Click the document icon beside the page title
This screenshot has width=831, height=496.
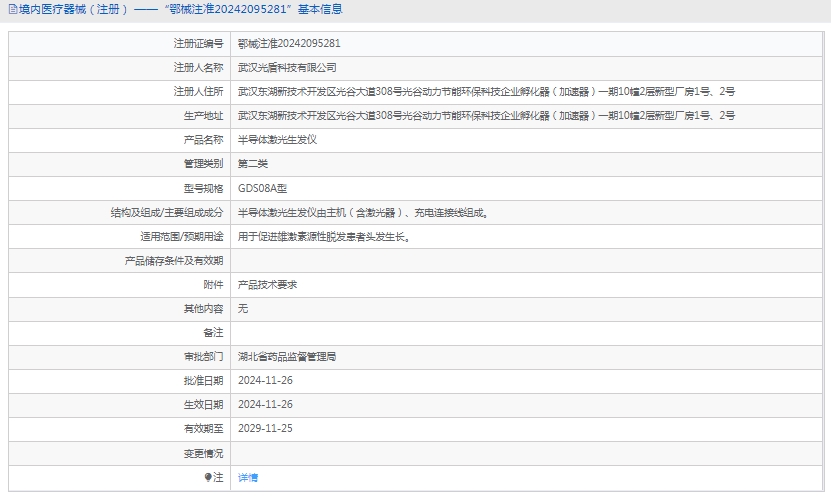click(11, 10)
